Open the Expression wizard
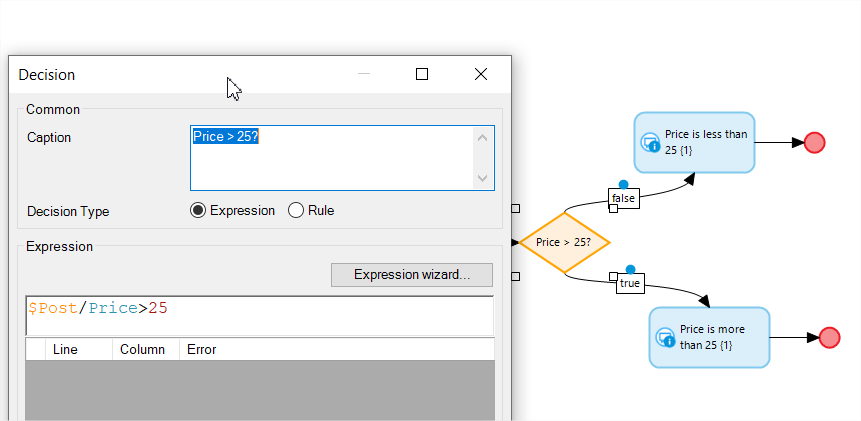Image resolution: width=861 pixels, height=421 pixels. [412, 274]
